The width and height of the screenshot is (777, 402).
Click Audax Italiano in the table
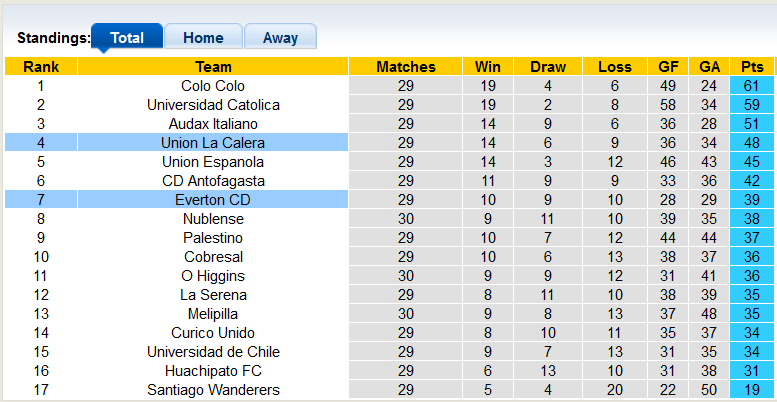[x=213, y=124]
